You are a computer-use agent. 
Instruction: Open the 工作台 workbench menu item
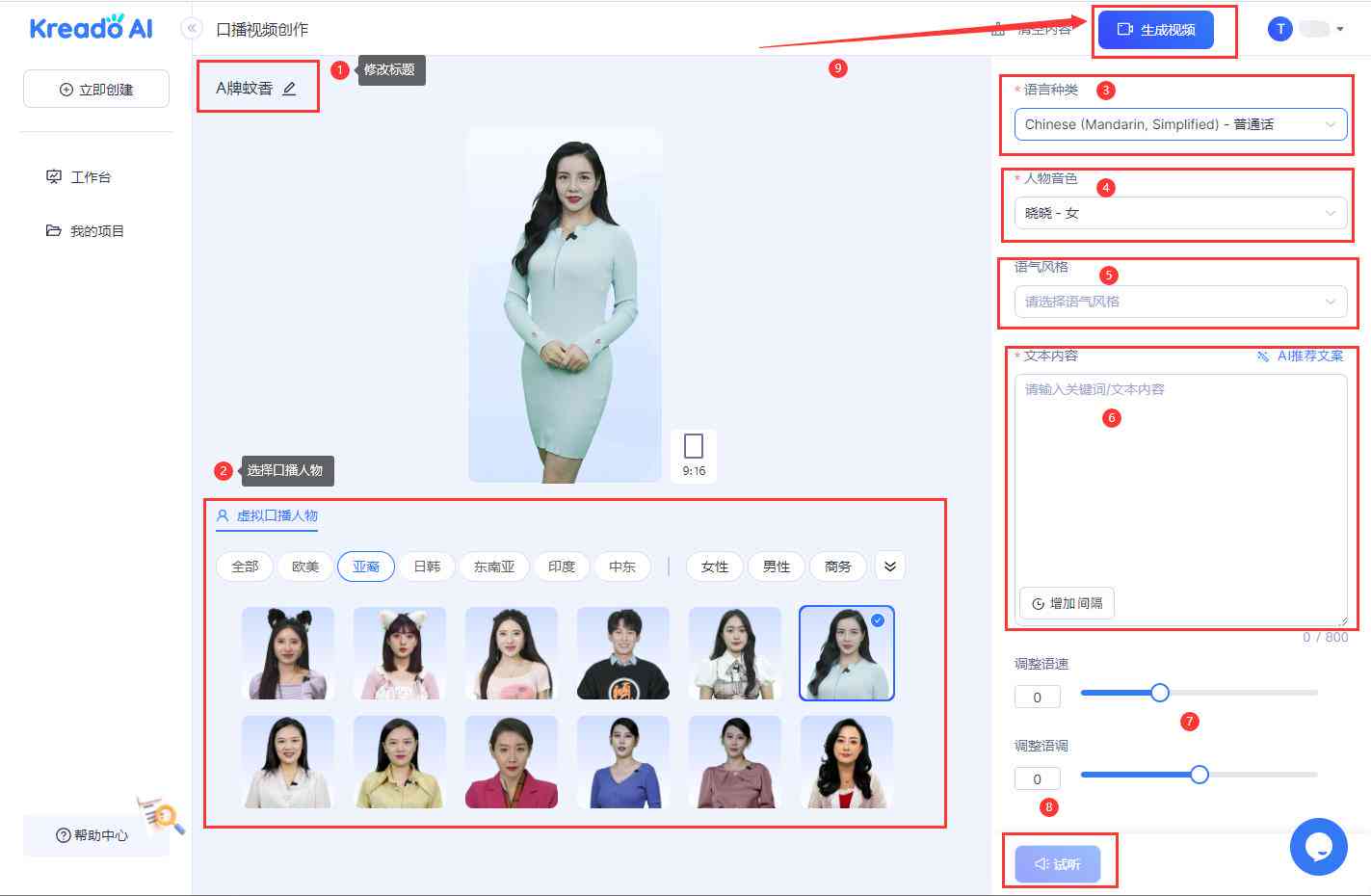click(79, 177)
